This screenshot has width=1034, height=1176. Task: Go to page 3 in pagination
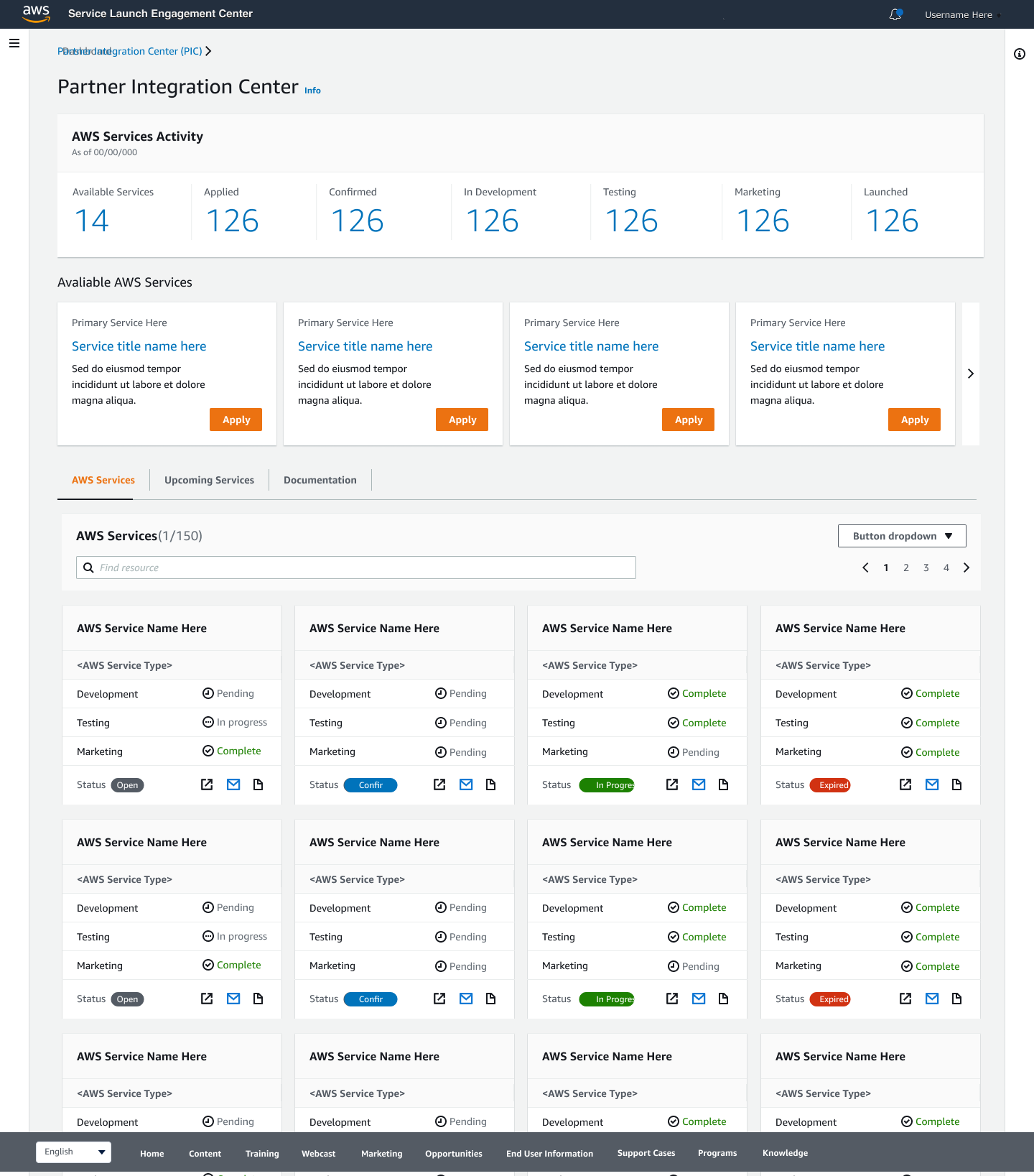(x=926, y=568)
